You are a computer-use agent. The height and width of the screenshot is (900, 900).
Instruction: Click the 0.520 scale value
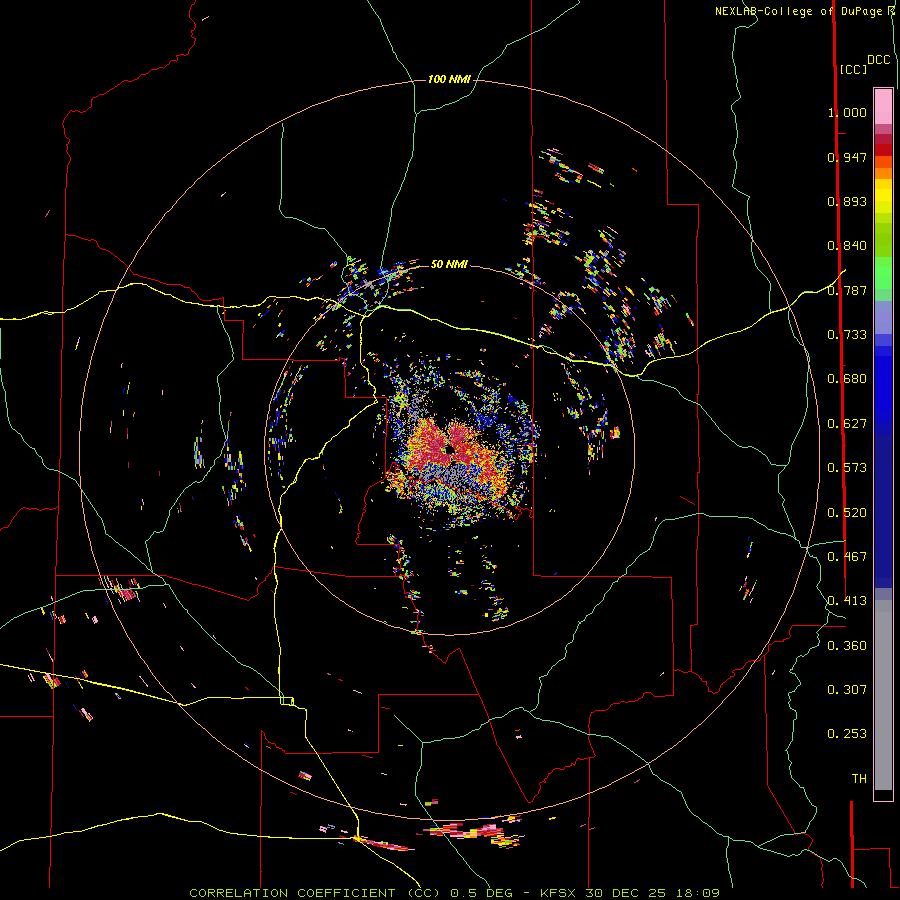[847, 513]
